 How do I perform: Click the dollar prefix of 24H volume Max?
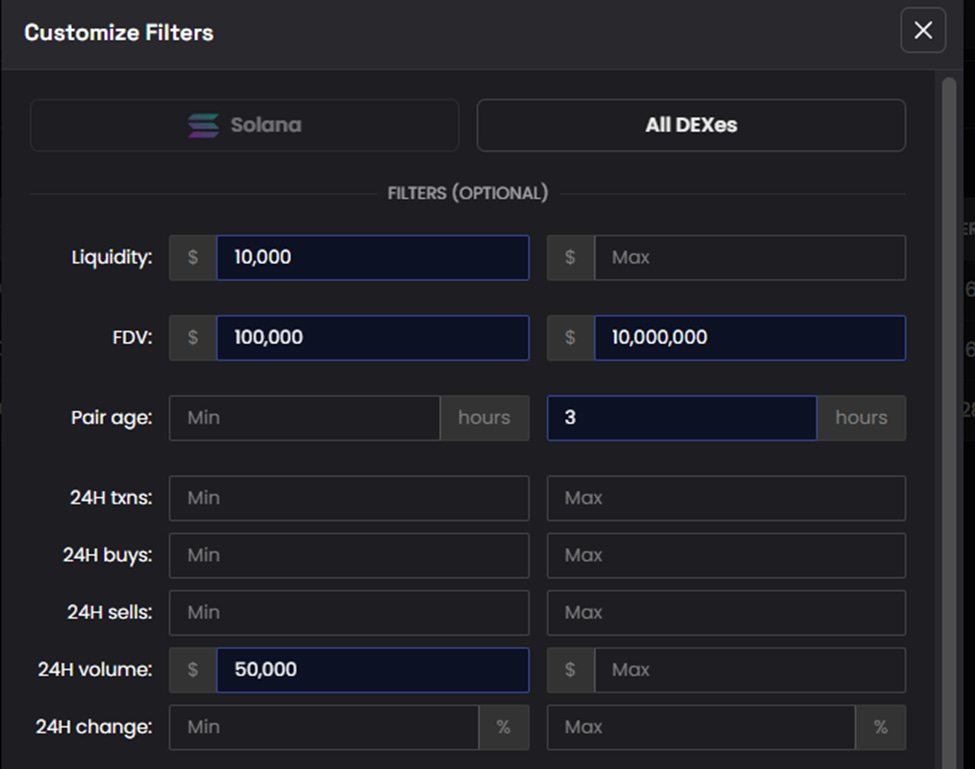coord(570,670)
